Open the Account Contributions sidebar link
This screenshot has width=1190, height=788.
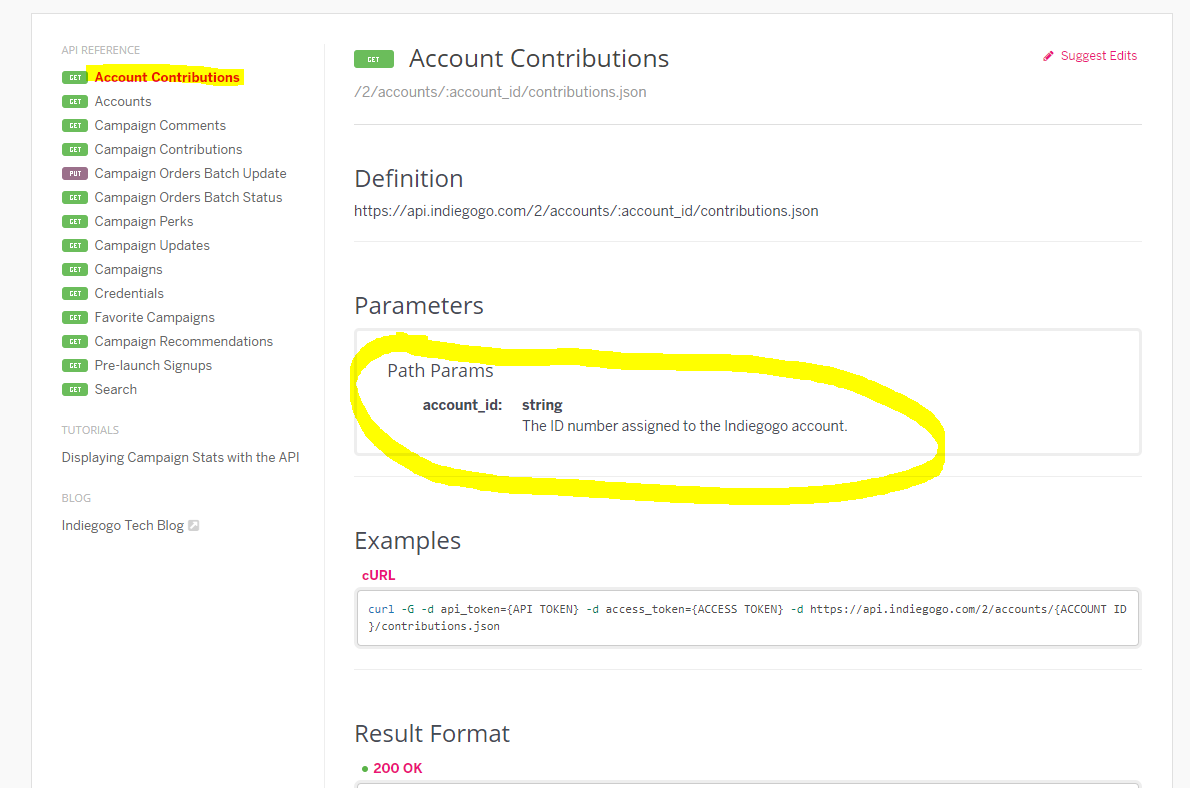(167, 77)
